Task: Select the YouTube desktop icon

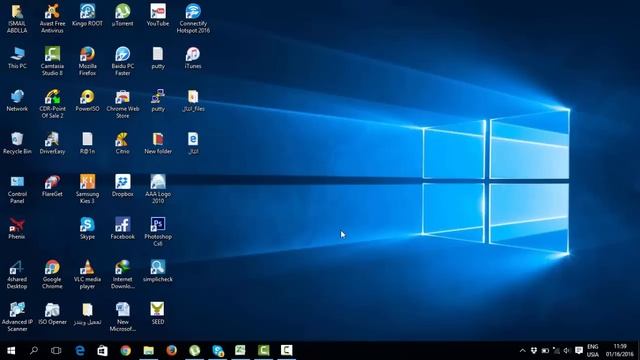Action: pyautogui.click(x=158, y=16)
